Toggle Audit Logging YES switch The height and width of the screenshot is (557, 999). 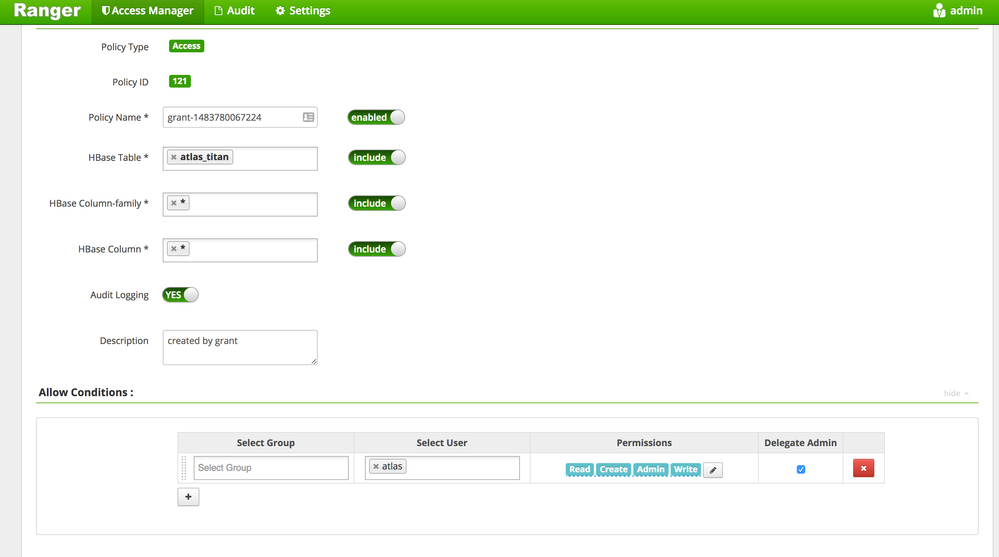point(180,294)
